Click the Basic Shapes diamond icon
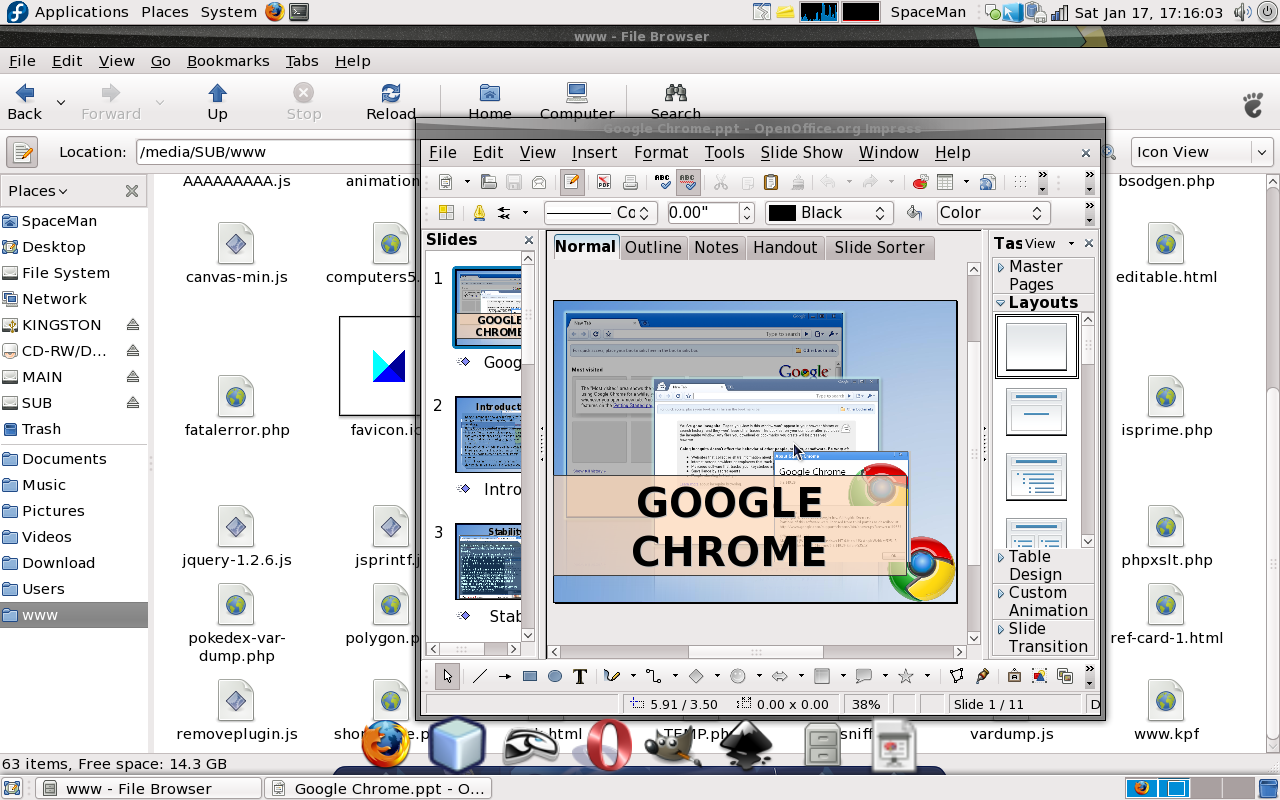The height and width of the screenshot is (800, 1280). [696, 676]
